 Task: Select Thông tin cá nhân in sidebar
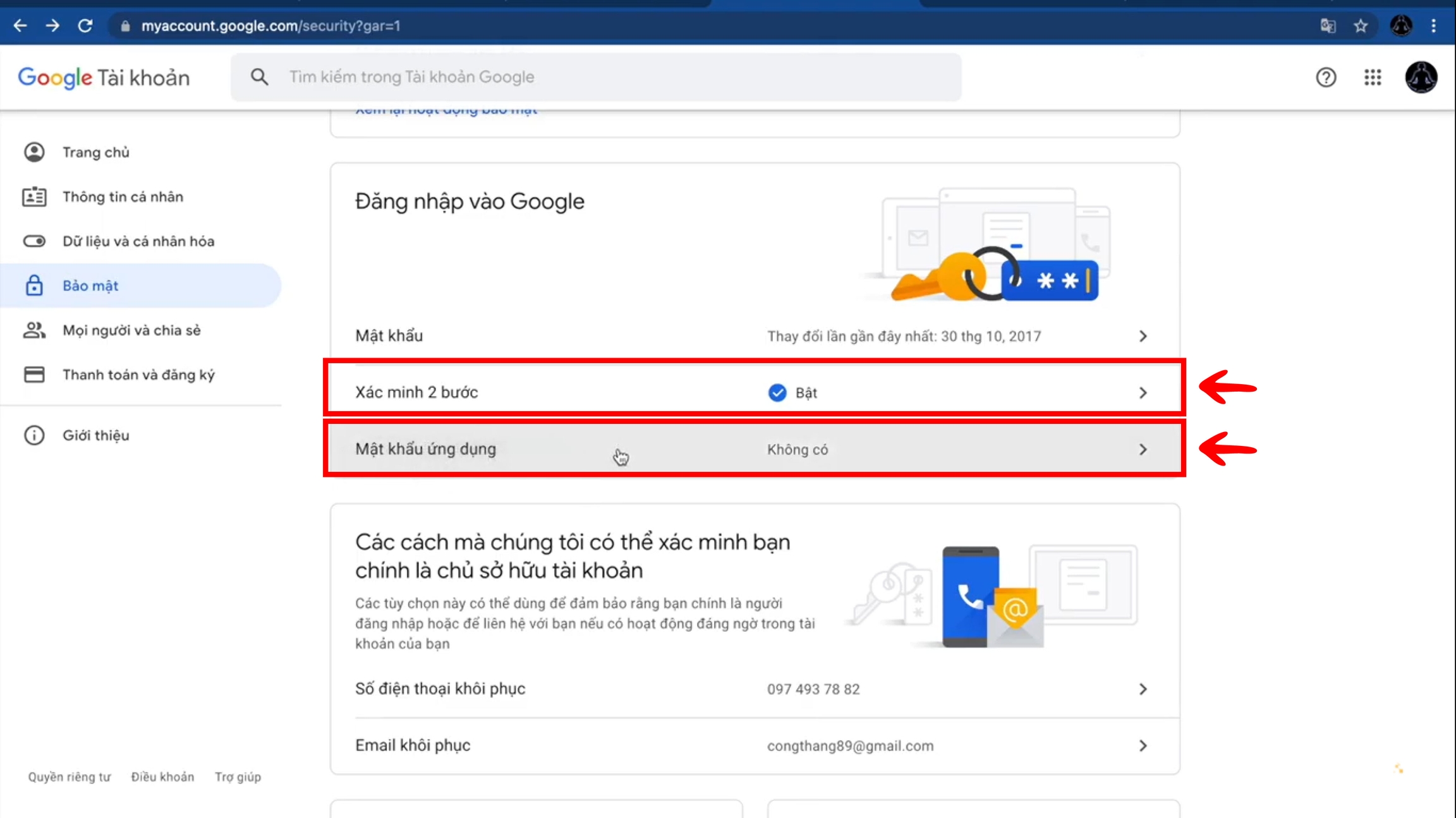click(x=123, y=197)
